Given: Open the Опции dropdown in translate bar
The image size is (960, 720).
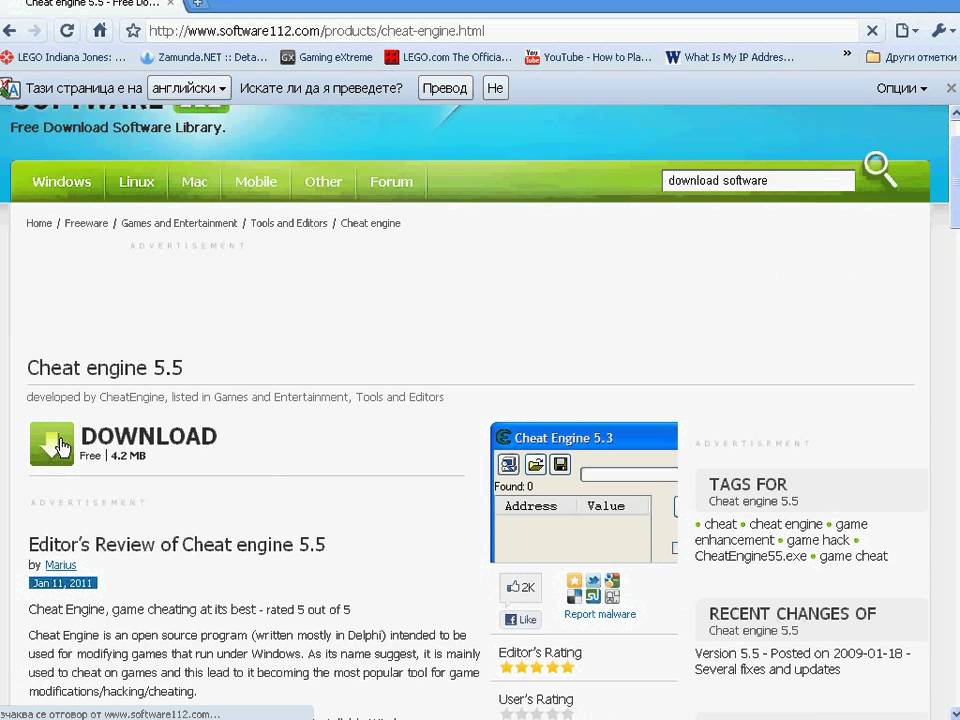Looking at the screenshot, I should pos(901,88).
